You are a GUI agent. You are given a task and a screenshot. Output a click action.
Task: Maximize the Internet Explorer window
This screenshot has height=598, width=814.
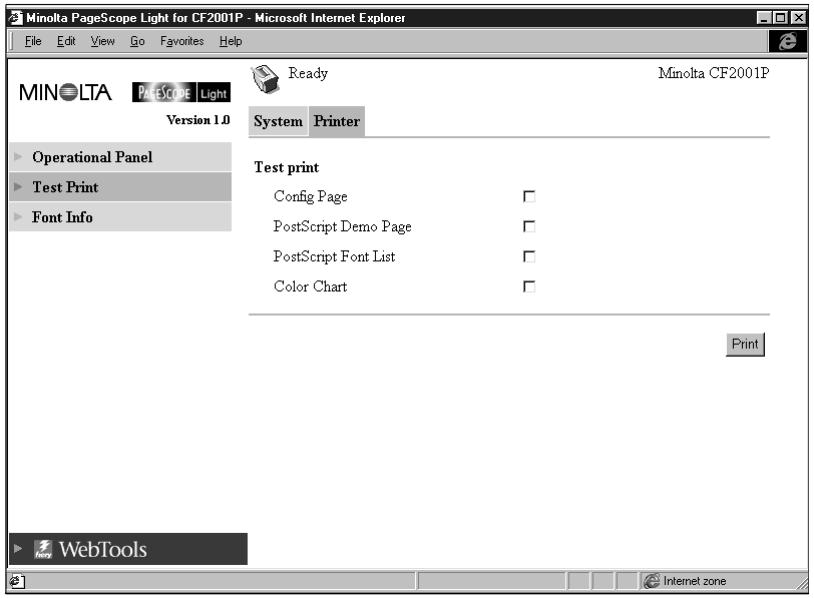(x=780, y=18)
